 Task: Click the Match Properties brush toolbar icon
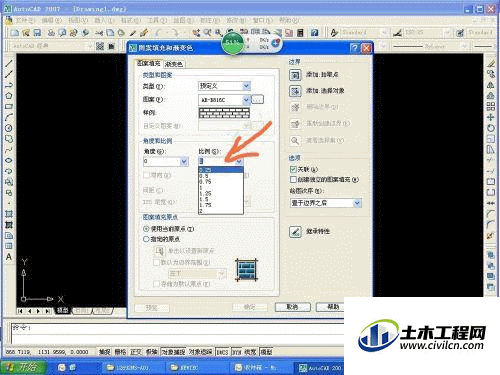(x=144, y=33)
